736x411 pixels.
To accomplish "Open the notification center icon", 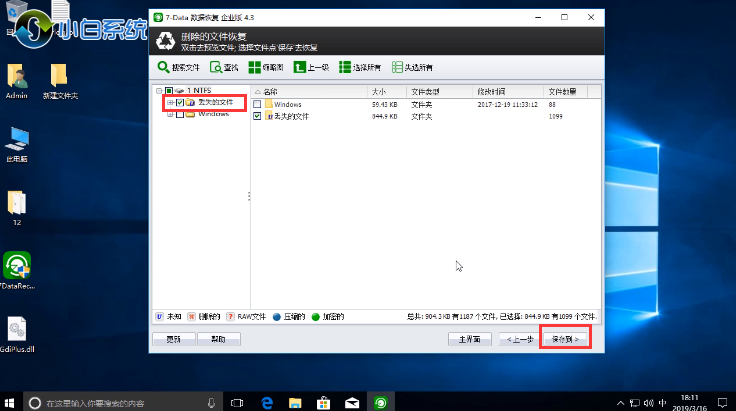I will coord(722,403).
